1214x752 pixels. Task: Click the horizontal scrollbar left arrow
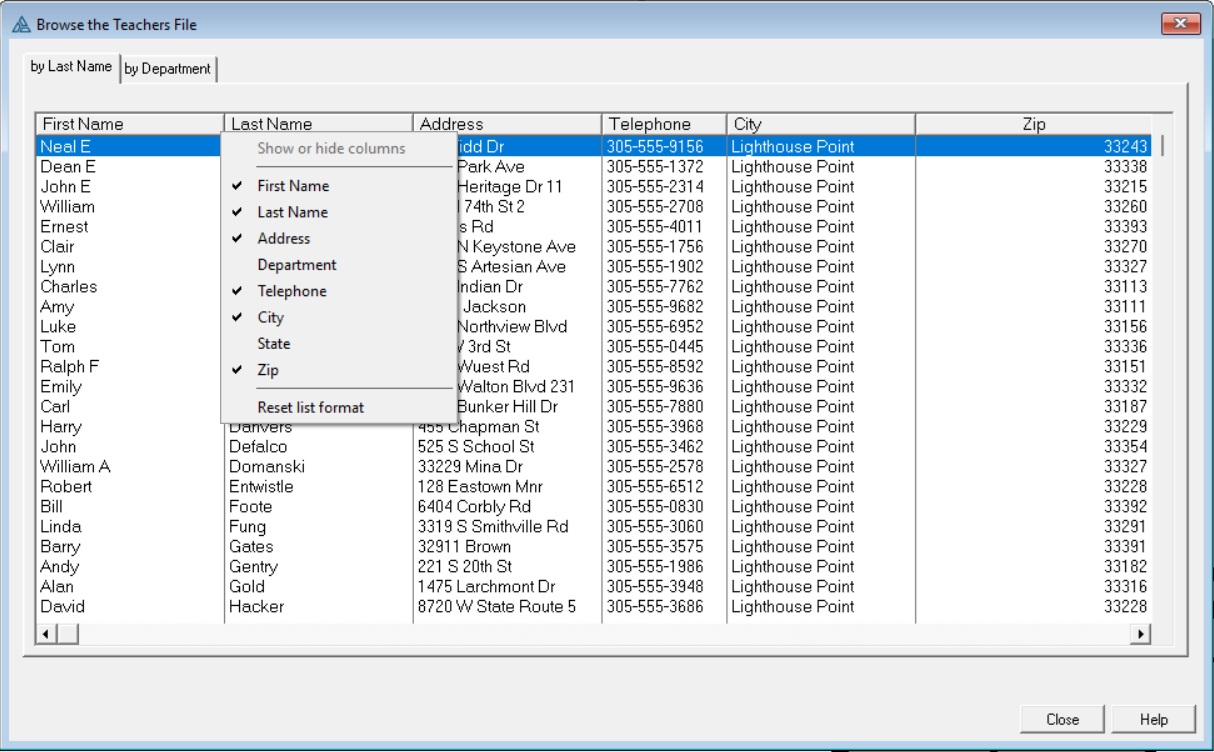pos(44,634)
